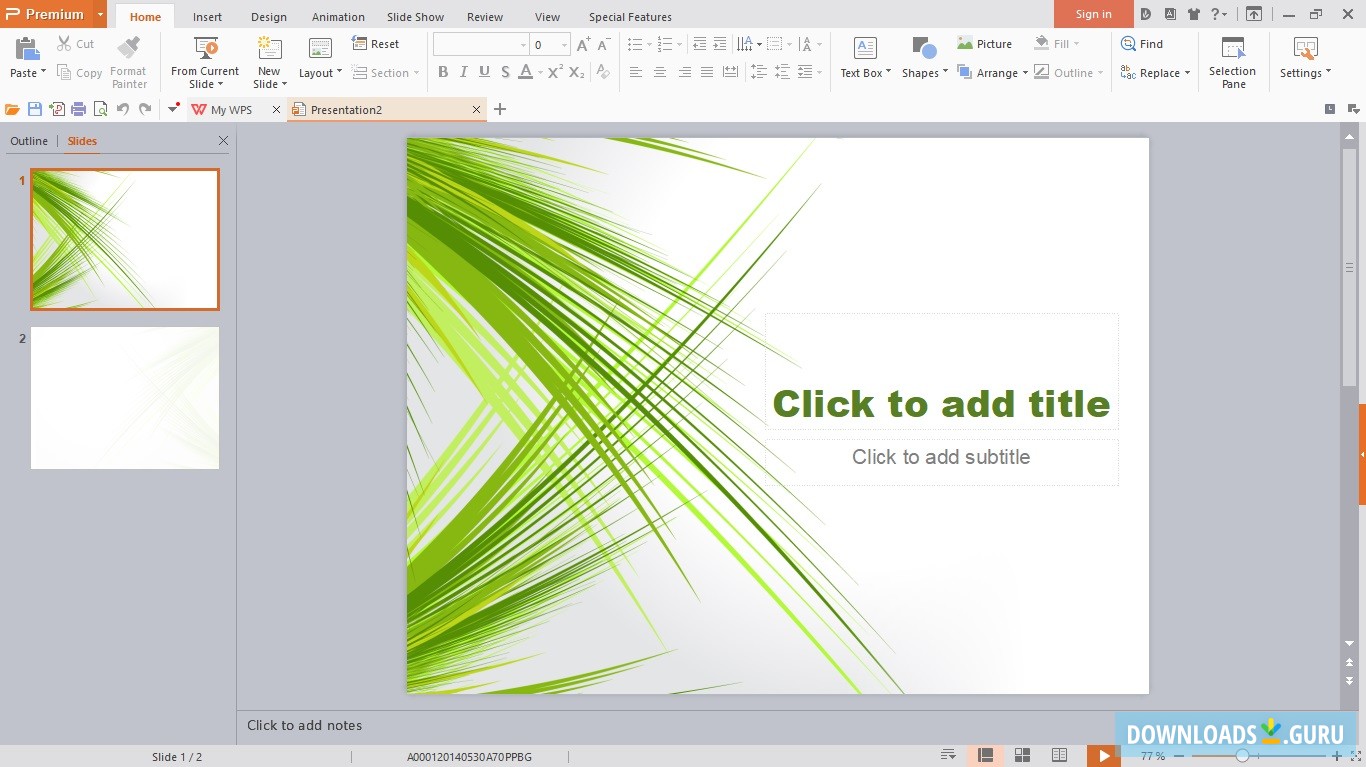Switch to the Animation tab
This screenshot has width=1366, height=767.
pyautogui.click(x=338, y=16)
